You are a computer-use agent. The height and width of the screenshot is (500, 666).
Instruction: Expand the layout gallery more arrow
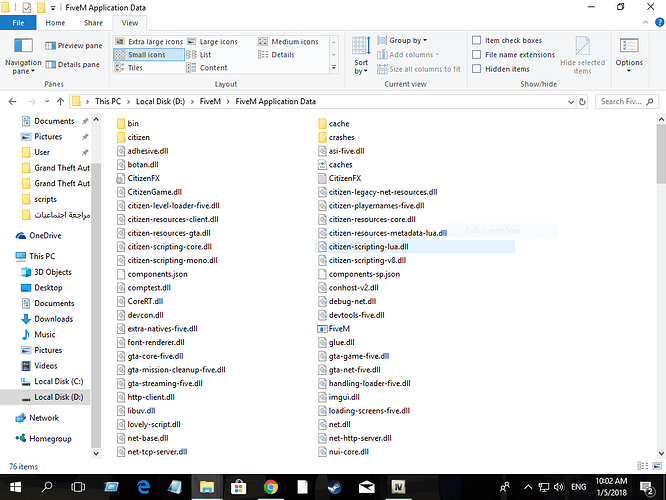334,68
